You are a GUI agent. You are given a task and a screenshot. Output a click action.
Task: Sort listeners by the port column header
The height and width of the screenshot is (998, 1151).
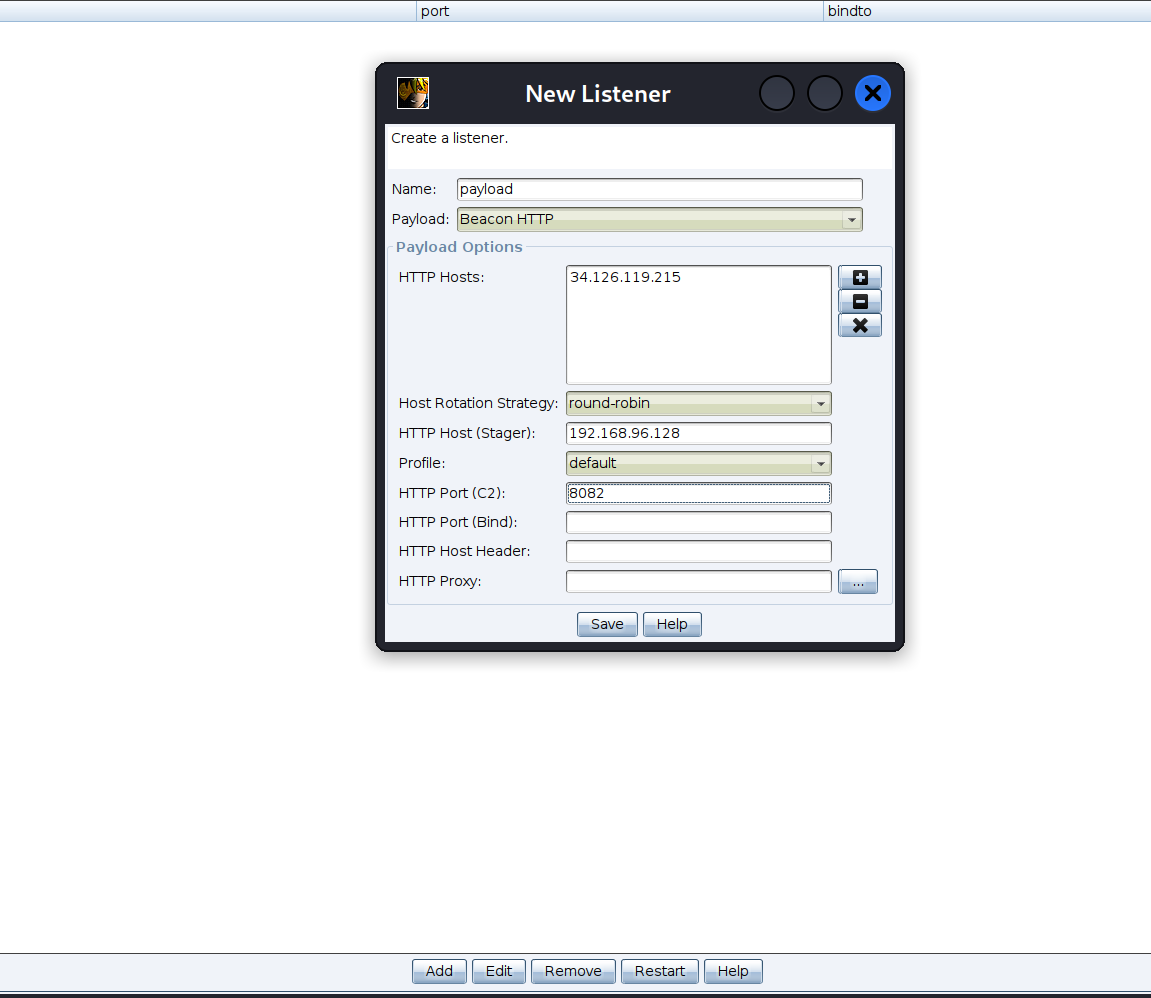tap(620, 11)
